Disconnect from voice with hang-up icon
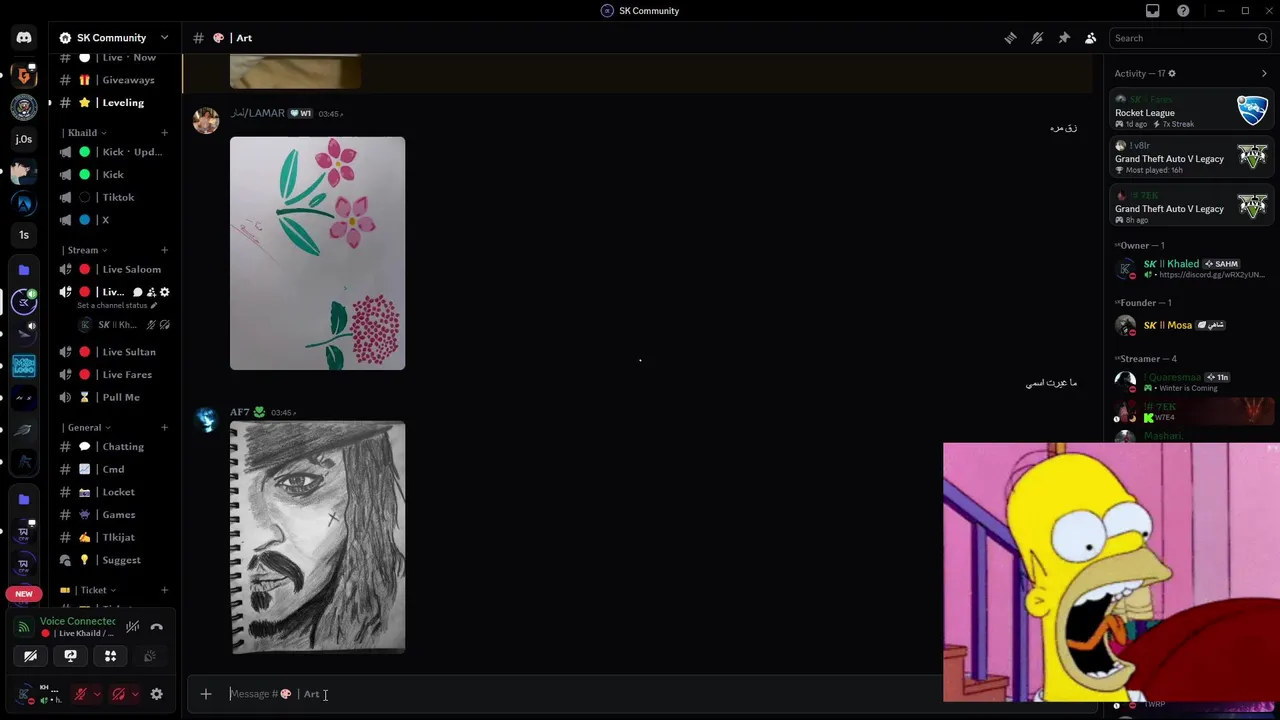 157,627
